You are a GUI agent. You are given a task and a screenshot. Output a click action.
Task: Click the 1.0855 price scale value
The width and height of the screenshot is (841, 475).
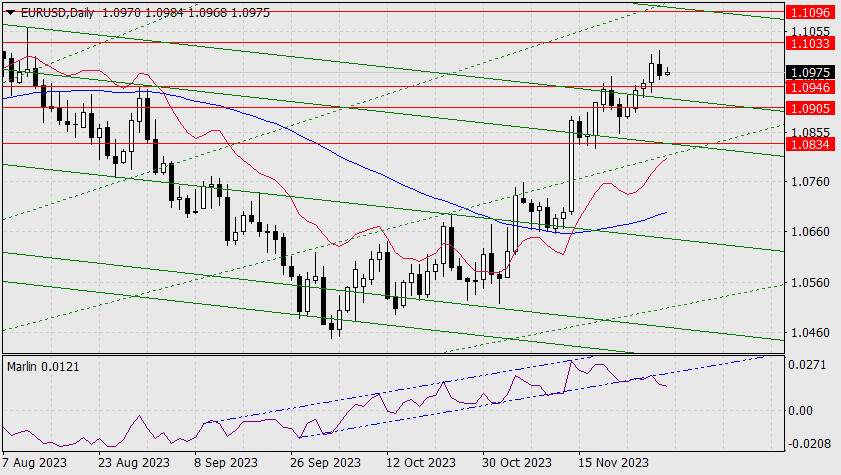[x=810, y=132]
